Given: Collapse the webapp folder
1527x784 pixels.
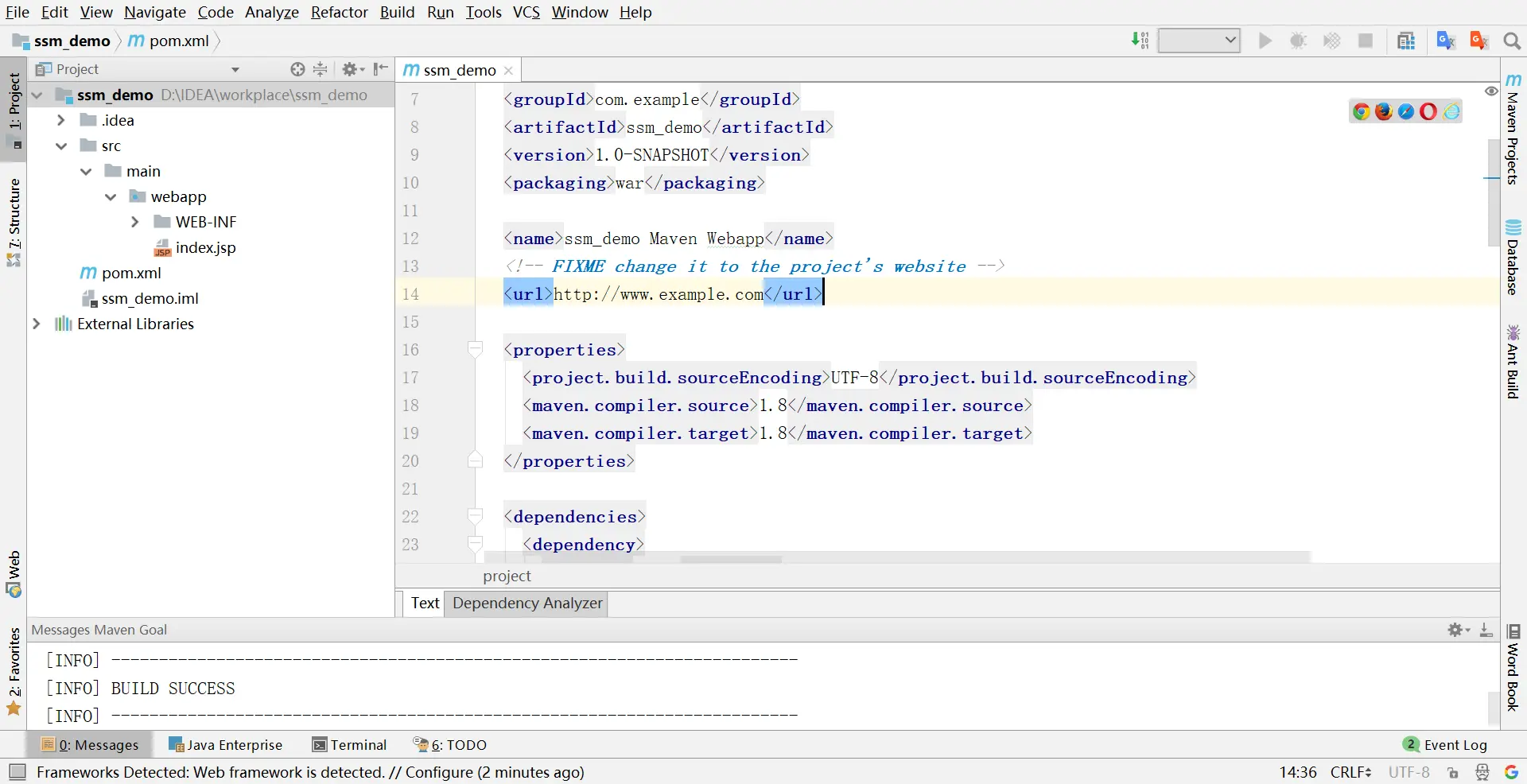Looking at the screenshot, I should pyautogui.click(x=111, y=197).
